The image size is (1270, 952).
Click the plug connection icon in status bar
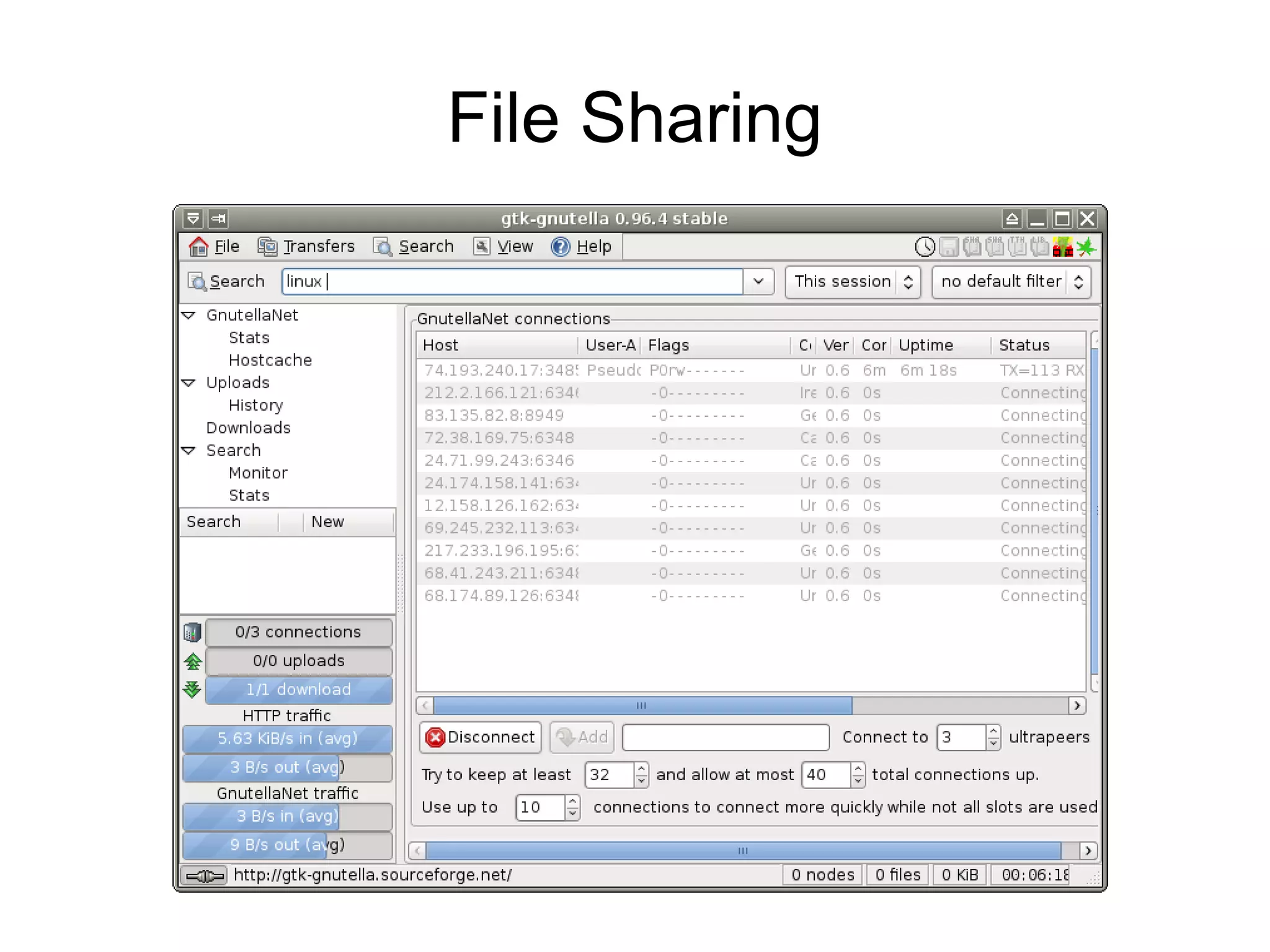pos(205,876)
